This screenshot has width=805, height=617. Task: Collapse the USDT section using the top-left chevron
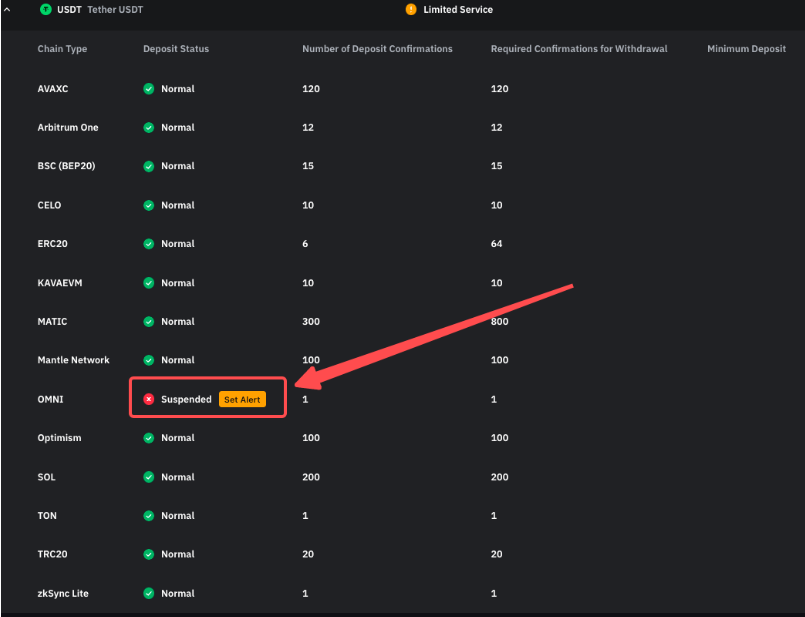[x=8, y=9]
